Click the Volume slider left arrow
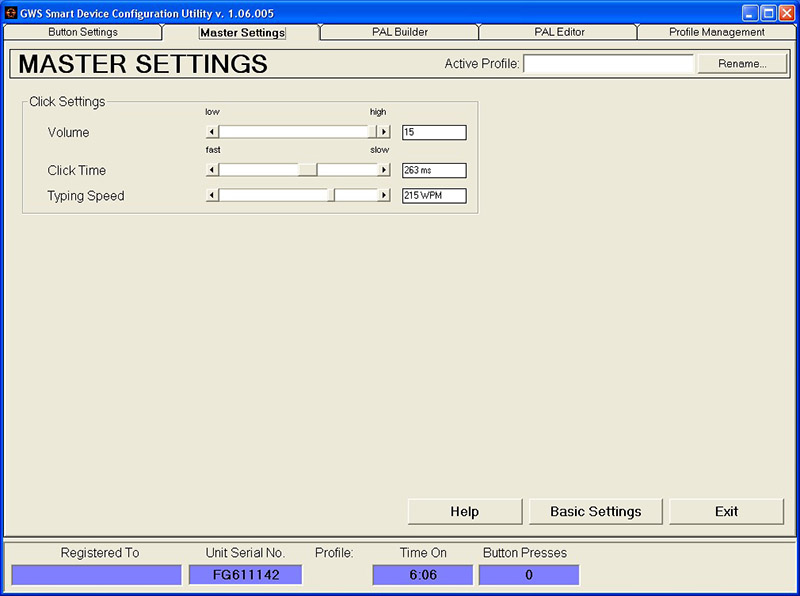This screenshot has width=800, height=596. pos(212,132)
